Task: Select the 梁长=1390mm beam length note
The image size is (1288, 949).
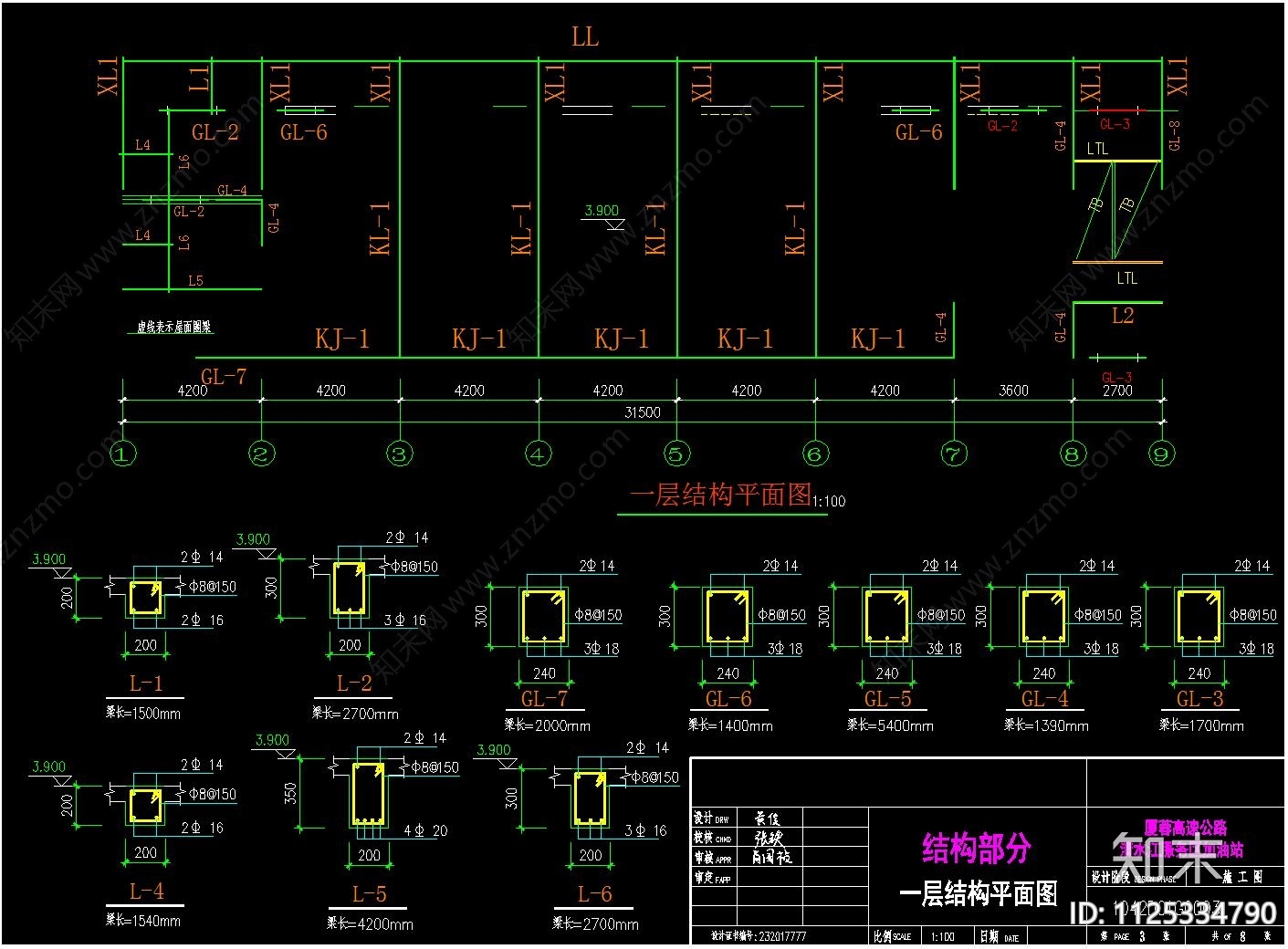Action: click(x=1046, y=725)
